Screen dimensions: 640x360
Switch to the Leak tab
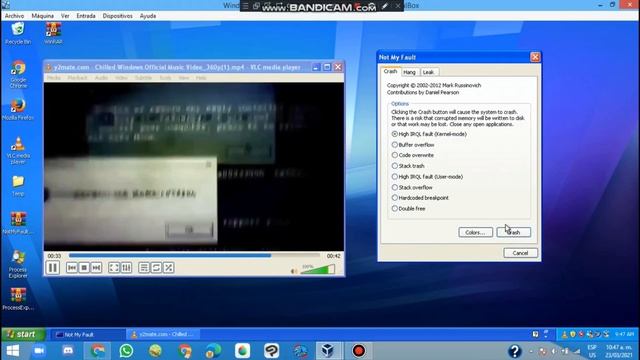[428, 72]
